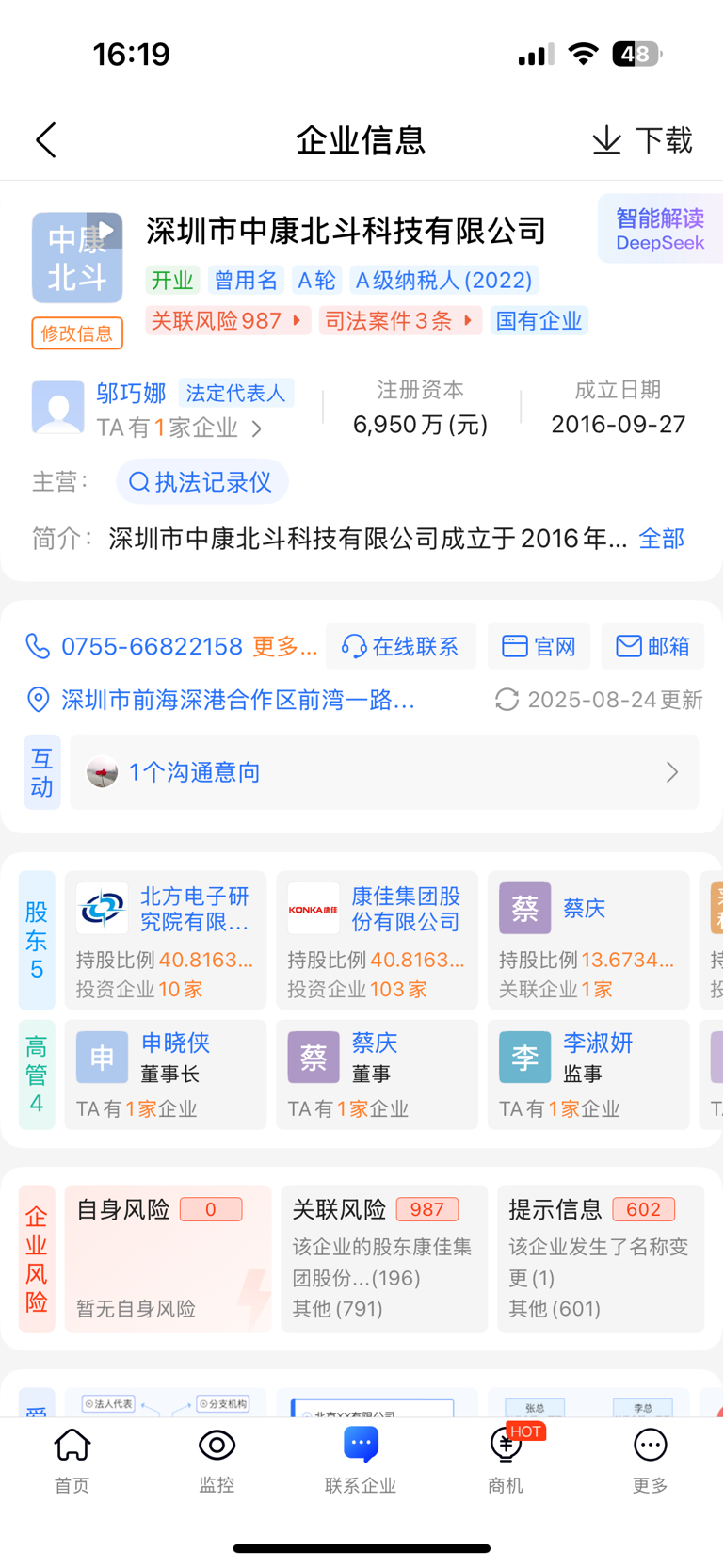Tap the KONKA logo icon
The width and height of the screenshot is (724, 1568).
point(313,909)
